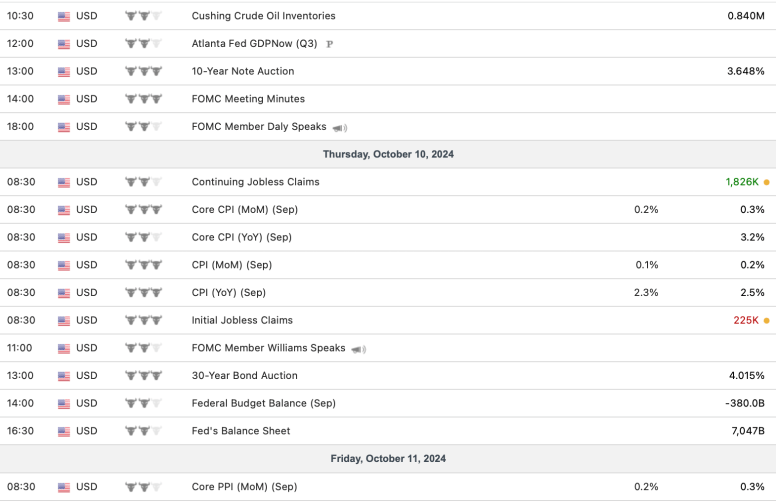
Task: Click the Friday, October 11, 2024 date header
Action: pyautogui.click(x=388, y=458)
